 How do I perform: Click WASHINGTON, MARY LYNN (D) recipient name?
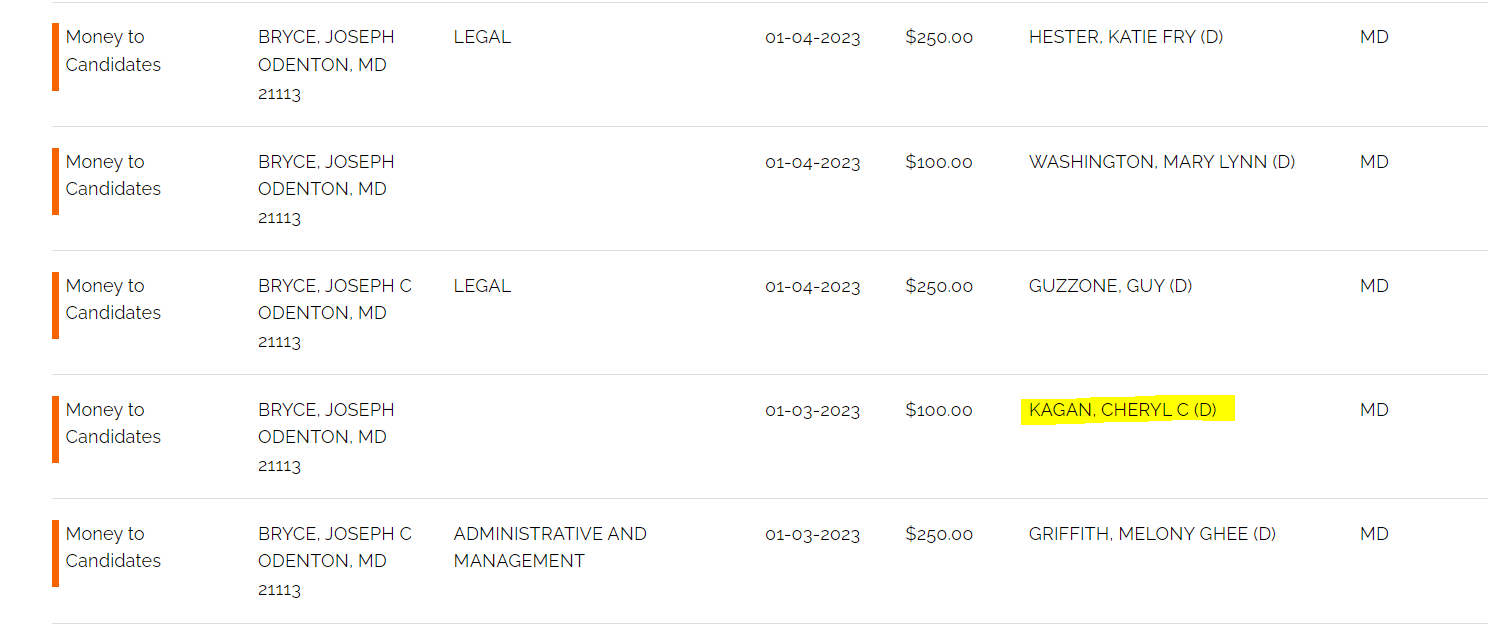1161,162
